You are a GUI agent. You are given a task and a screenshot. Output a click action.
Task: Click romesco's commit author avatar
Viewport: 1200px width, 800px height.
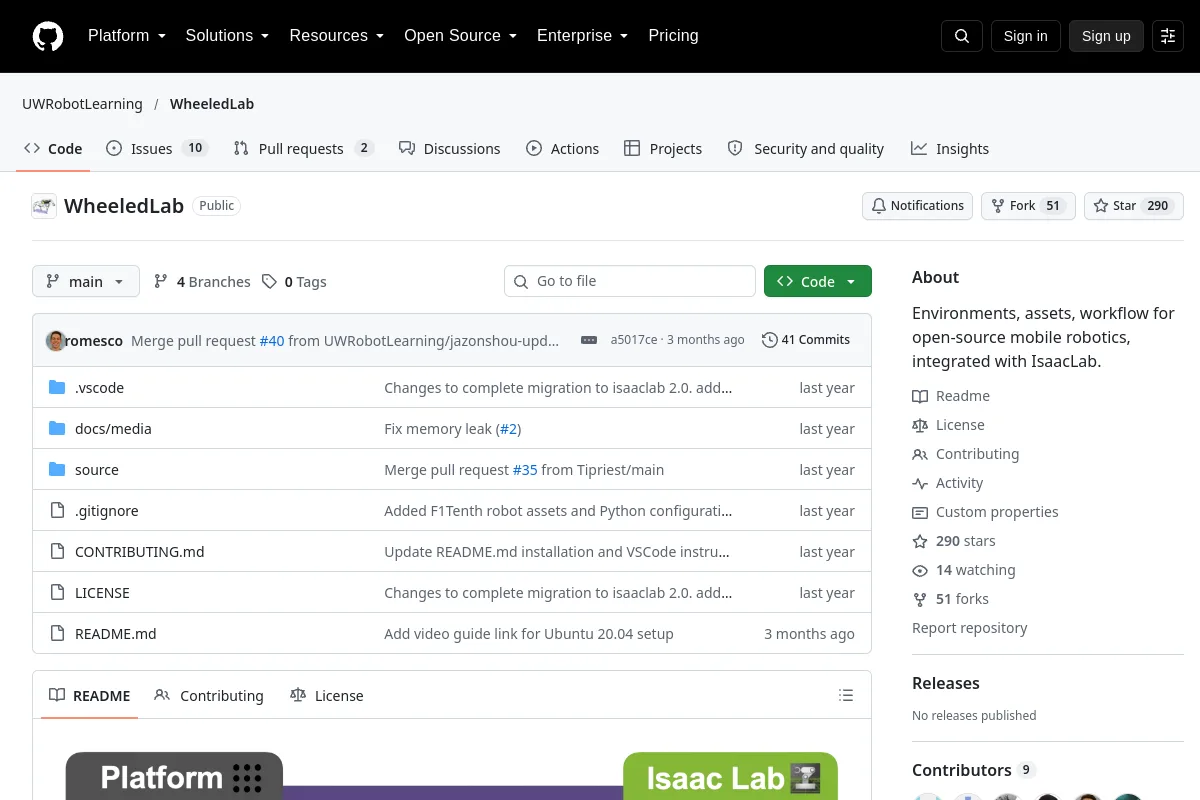(56, 340)
